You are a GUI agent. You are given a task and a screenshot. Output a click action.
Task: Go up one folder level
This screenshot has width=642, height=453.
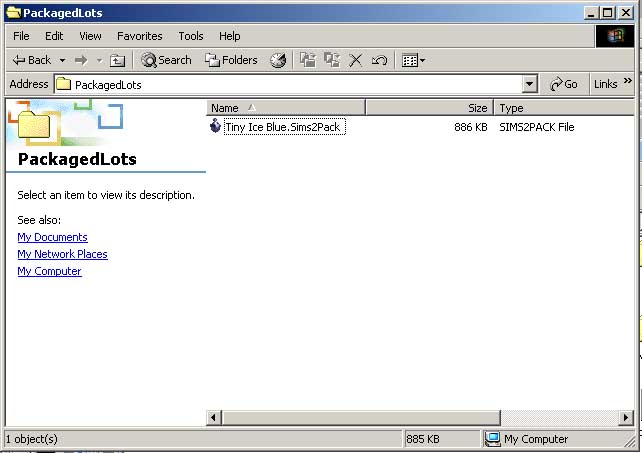pyautogui.click(x=117, y=61)
